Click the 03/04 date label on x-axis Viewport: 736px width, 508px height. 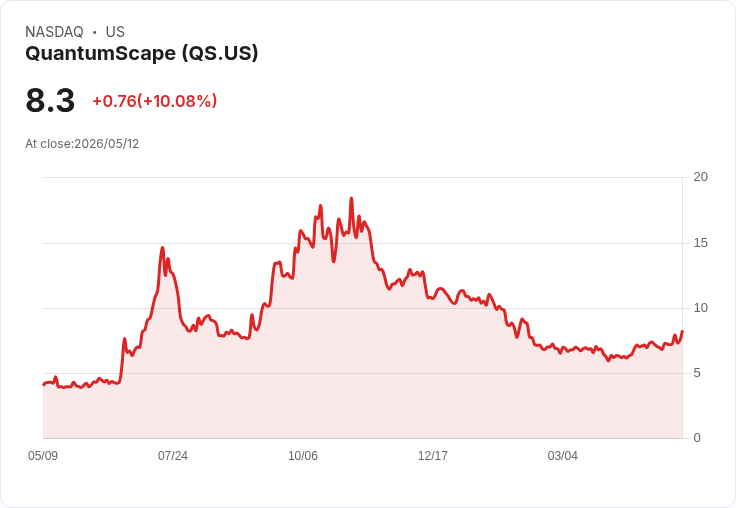(x=563, y=455)
